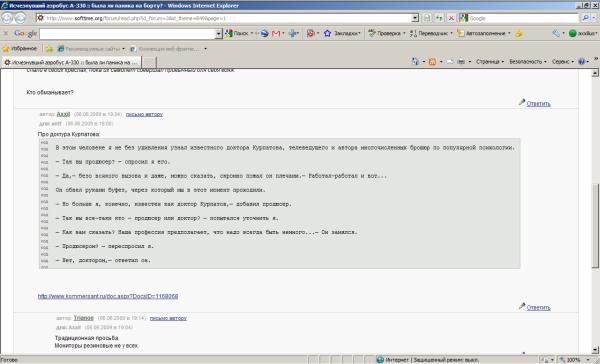The image size is (600, 364).
Task: Click Автозаполнение autofill toolbar button
Action: (x=483, y=34)
